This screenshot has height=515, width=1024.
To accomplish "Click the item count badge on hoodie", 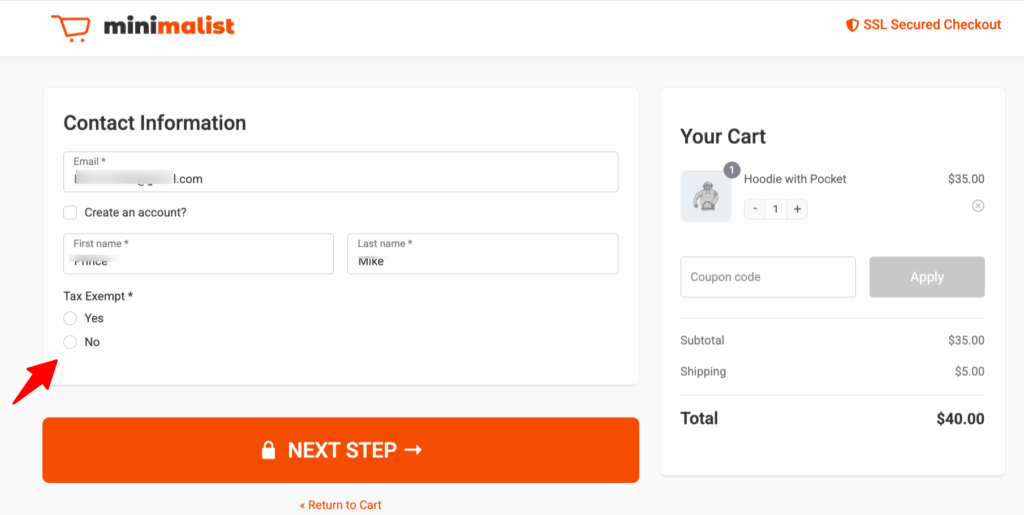I will click(732, 171).
